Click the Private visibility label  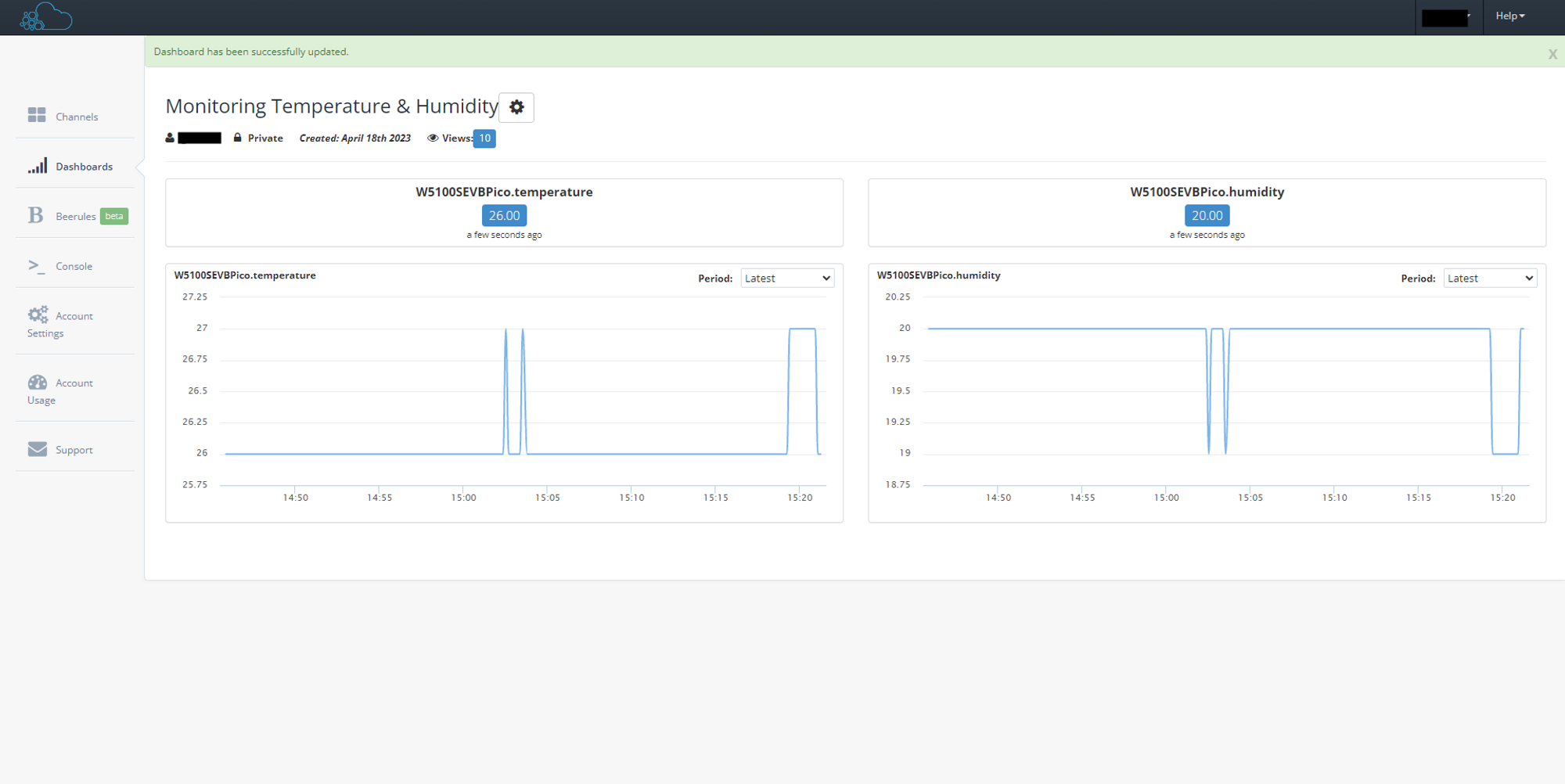265,138
